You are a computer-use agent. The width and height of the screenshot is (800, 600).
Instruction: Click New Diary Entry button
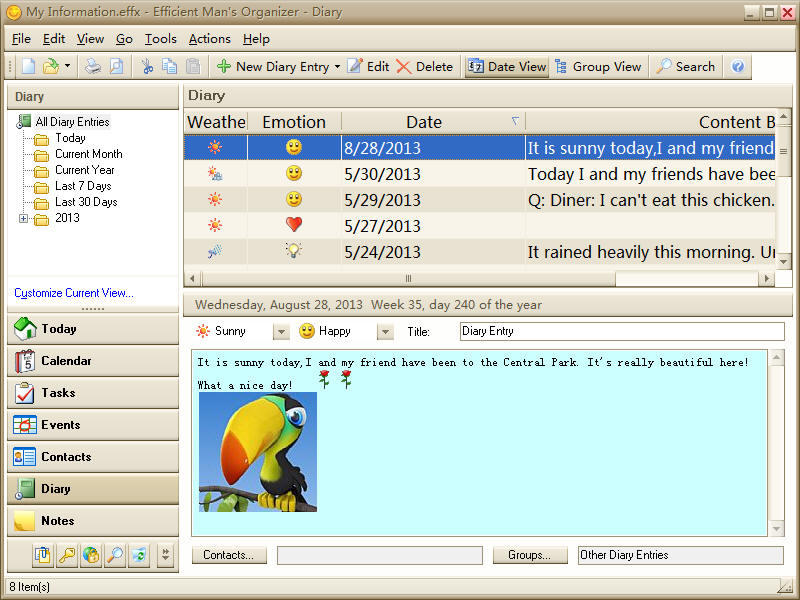(273, 66)
